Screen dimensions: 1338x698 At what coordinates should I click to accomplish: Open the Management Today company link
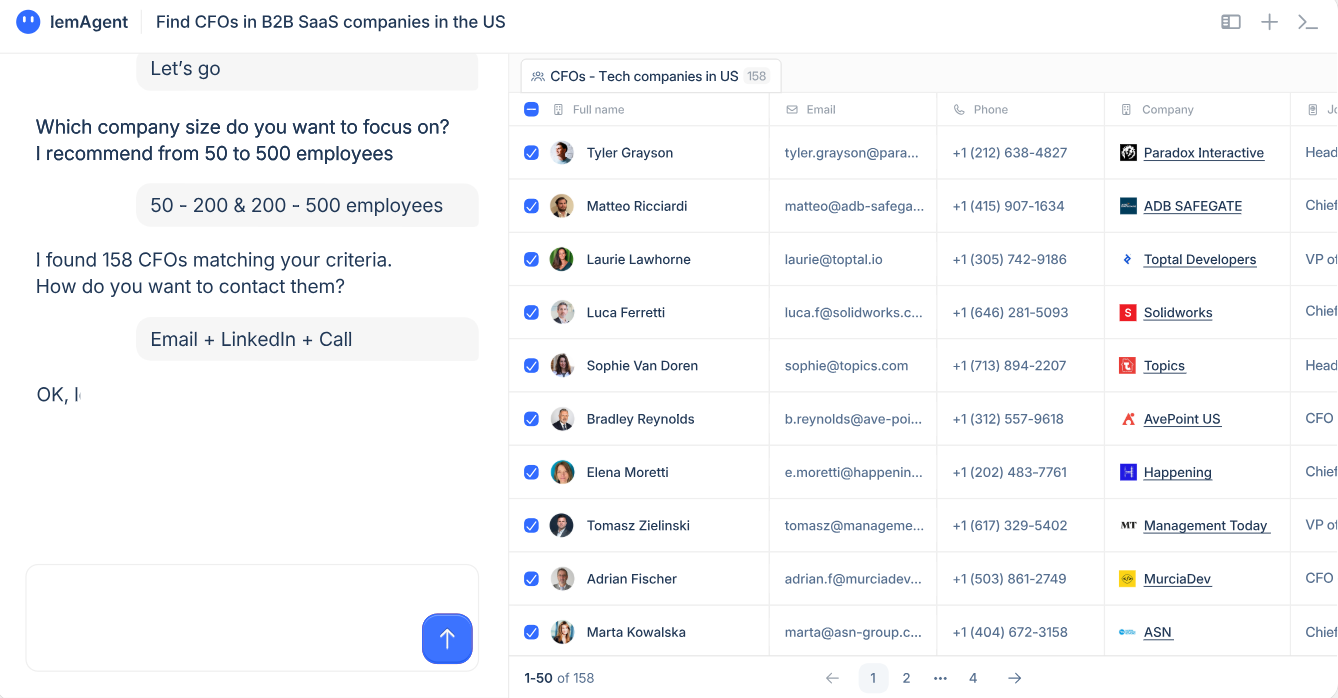[x=1206, y=525]
